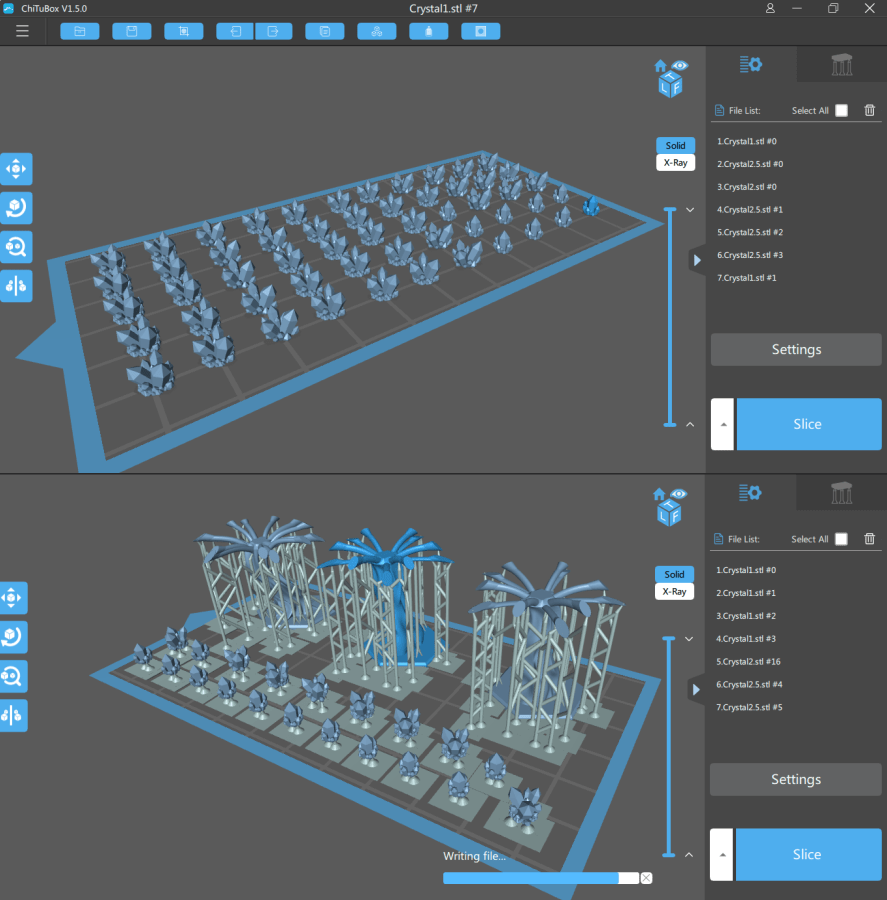Collapse side panel arrow beside Crystal2.5.stl #4 entry
Viewport: 887px width, 900px height.
[696, 689]
